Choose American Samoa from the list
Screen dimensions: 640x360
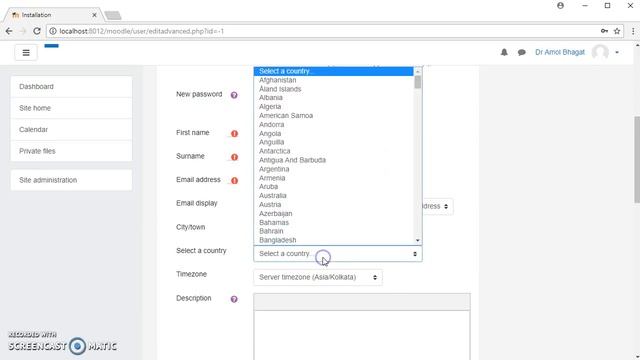click(x=333, y=116)
